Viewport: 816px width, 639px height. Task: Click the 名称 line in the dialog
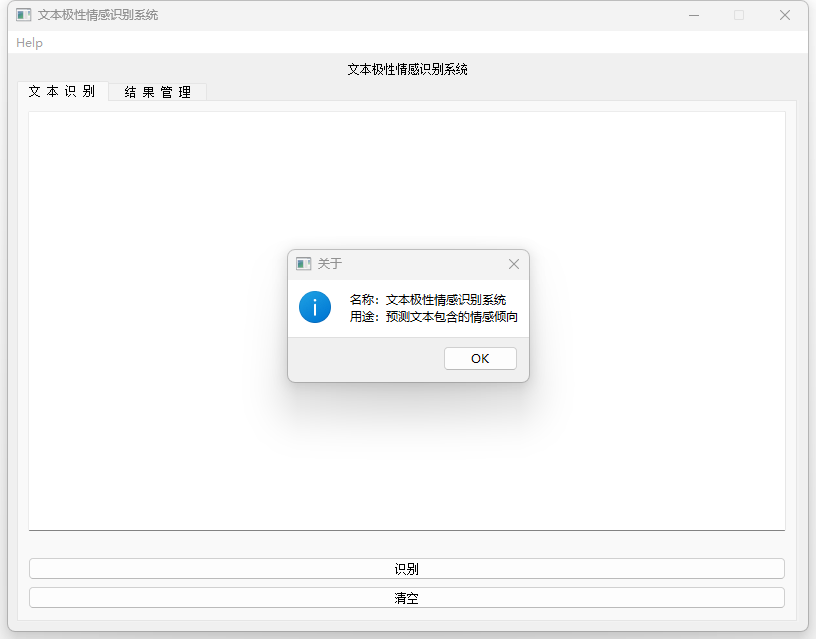(x=428, y=300)
